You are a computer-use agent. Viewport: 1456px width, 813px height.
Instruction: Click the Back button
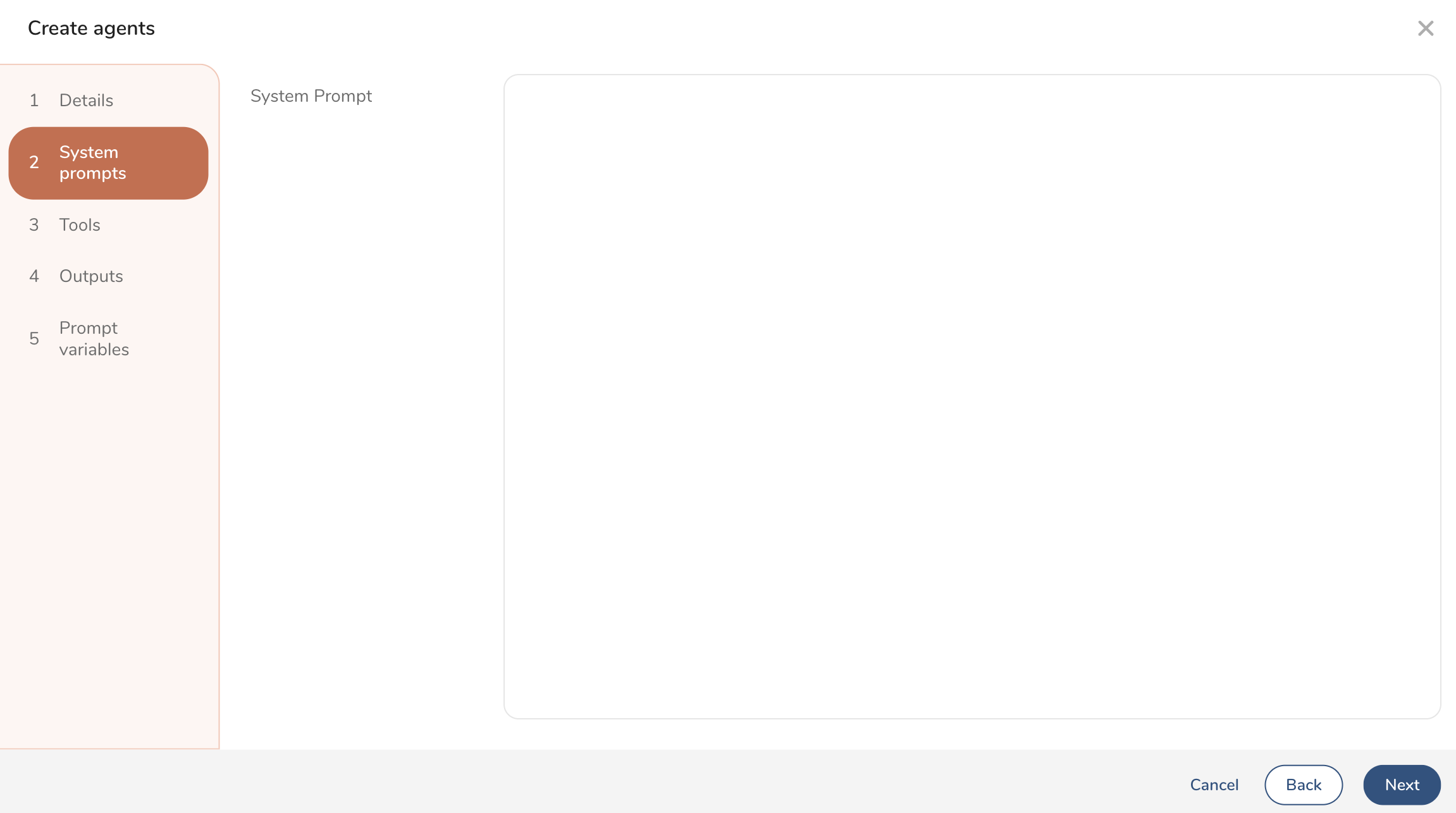1303,785
